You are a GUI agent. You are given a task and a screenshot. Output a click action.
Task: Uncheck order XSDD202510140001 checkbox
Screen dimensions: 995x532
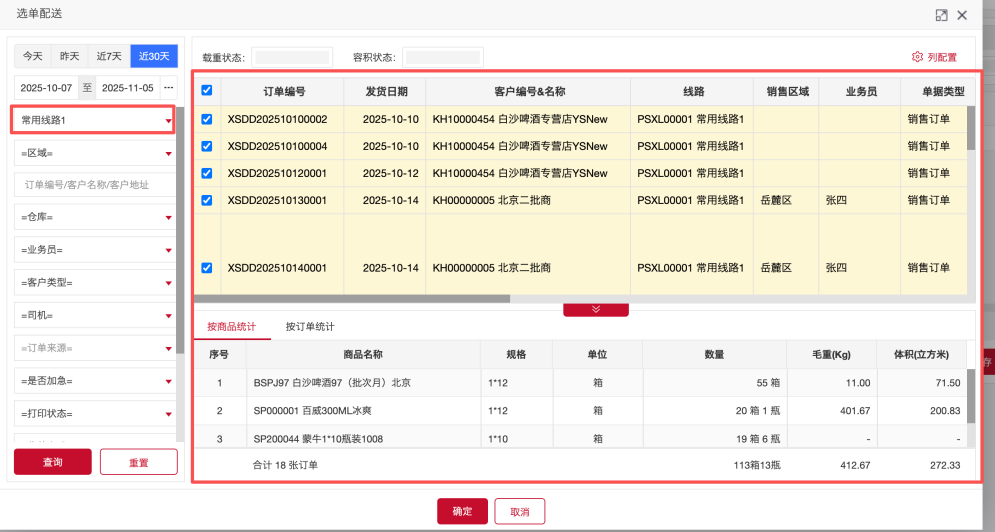[207, 268]
